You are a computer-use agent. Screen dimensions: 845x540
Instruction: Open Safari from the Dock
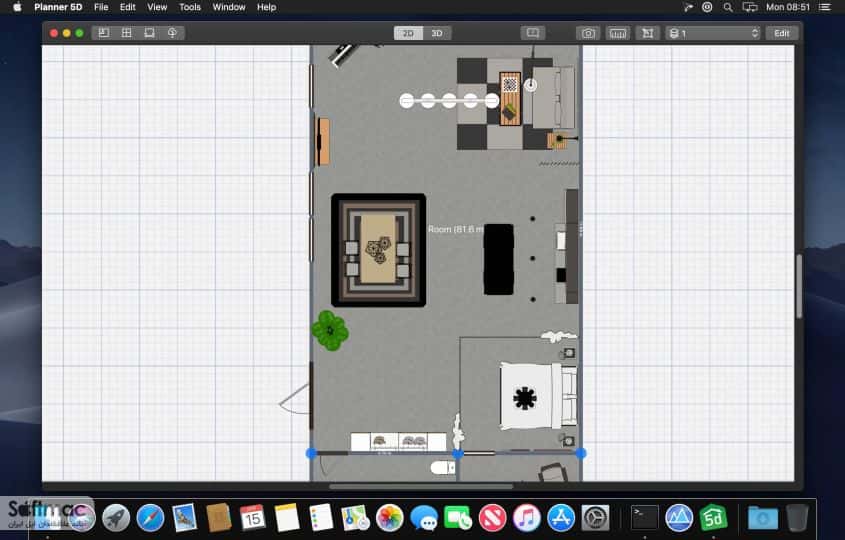(x=150, y=517)
